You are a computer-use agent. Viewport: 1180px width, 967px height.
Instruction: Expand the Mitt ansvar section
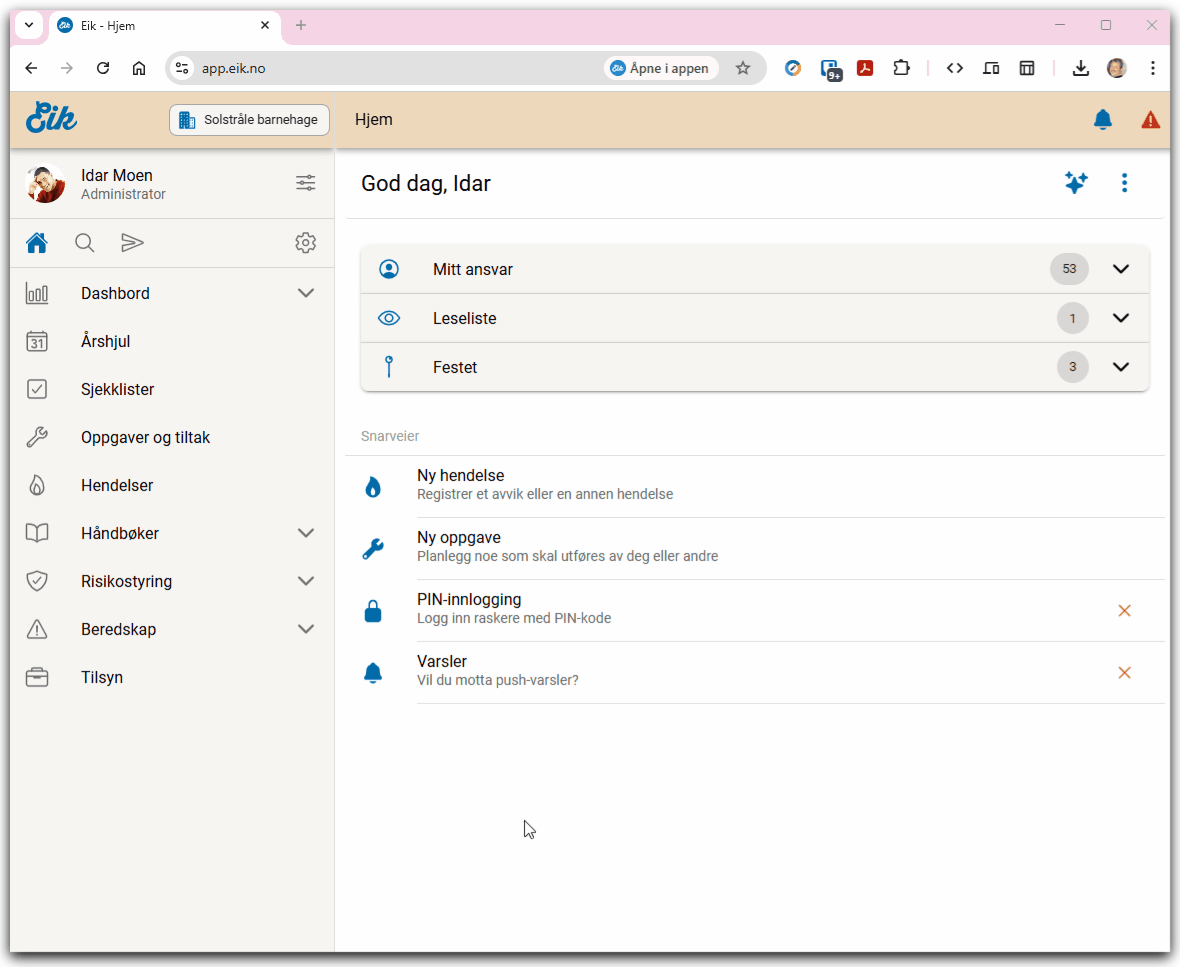pos(1121,269)
